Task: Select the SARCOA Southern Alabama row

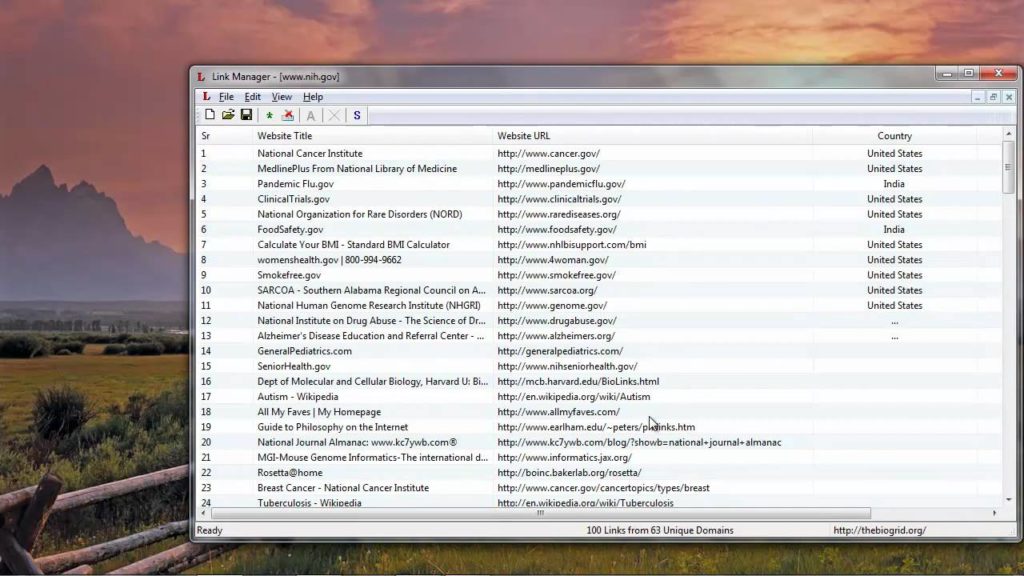Action: pos(599,290)
